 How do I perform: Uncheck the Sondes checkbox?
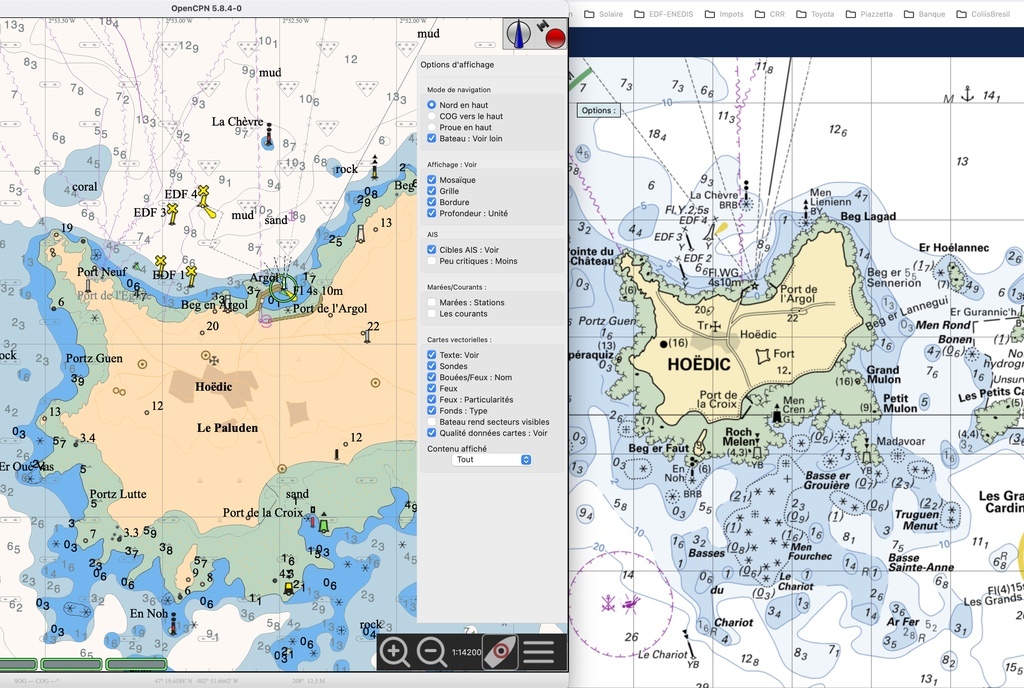pos(432,366)
